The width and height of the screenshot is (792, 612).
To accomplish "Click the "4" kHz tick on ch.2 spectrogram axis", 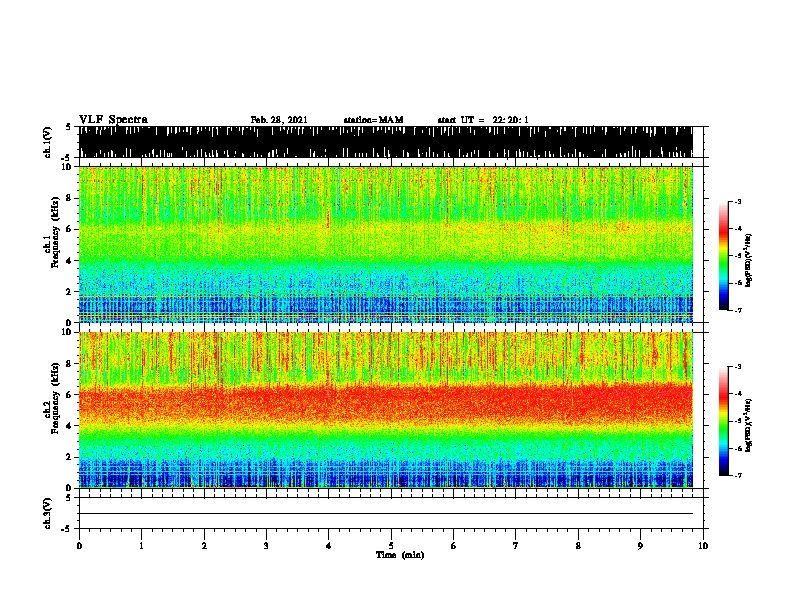I will [x=69, y=426].
